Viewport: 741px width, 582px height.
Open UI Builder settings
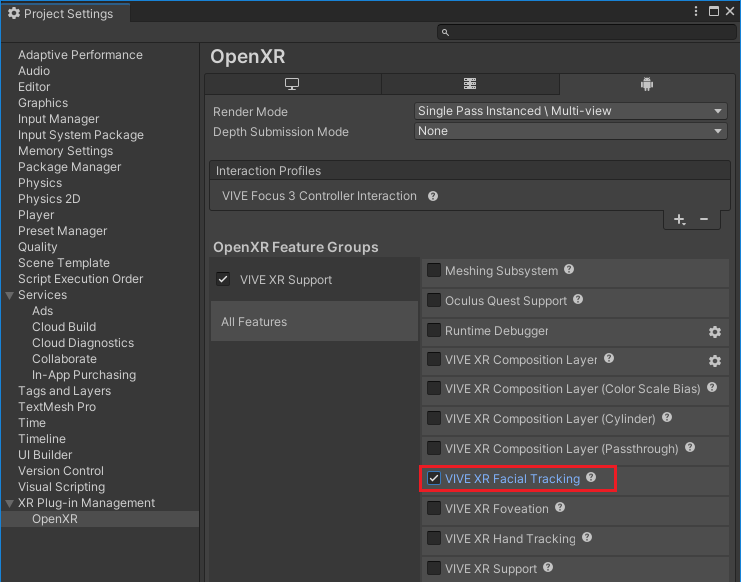tap(45, 455)
